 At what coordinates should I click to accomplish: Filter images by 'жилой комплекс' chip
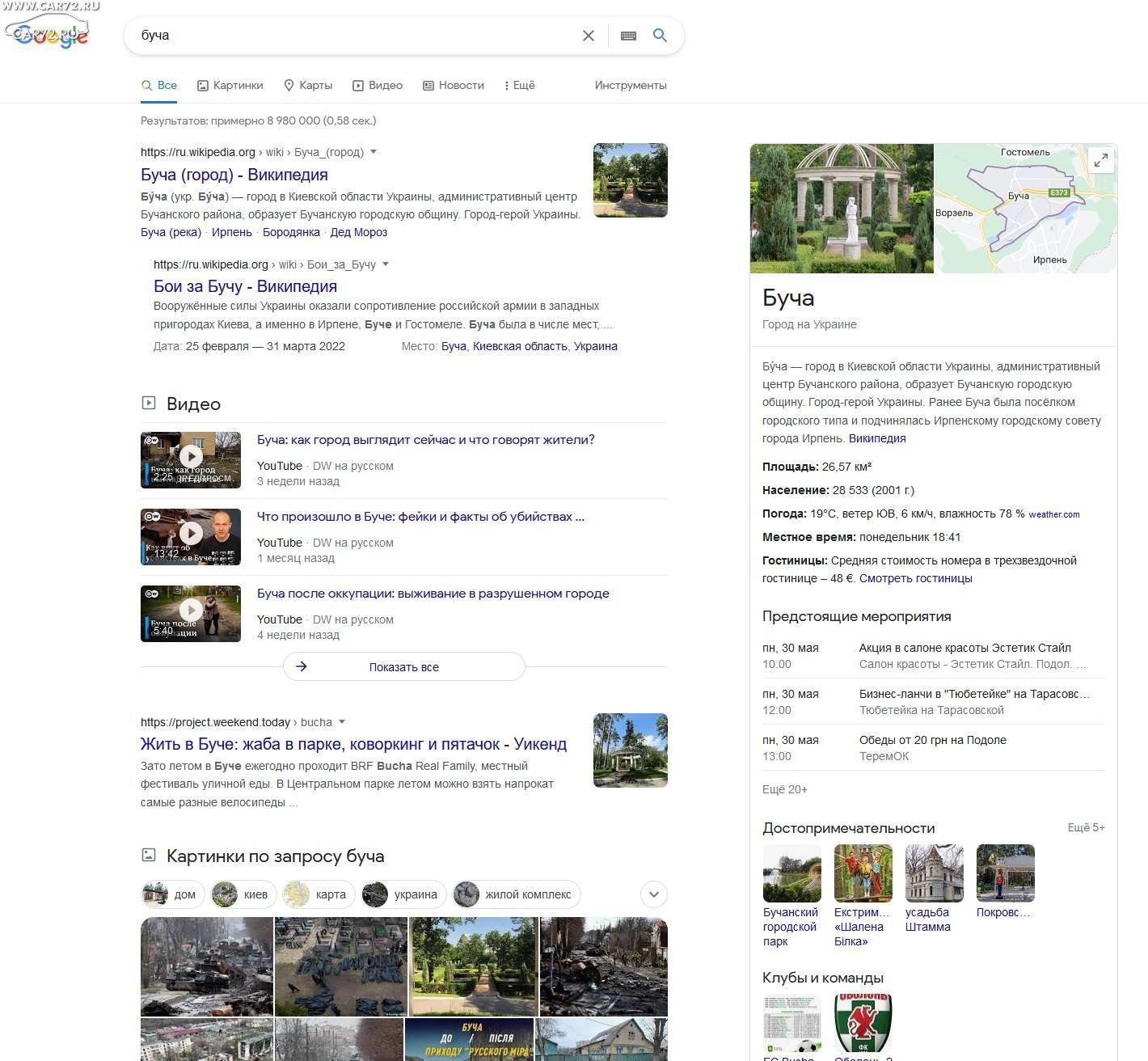[x=517, y=894]
